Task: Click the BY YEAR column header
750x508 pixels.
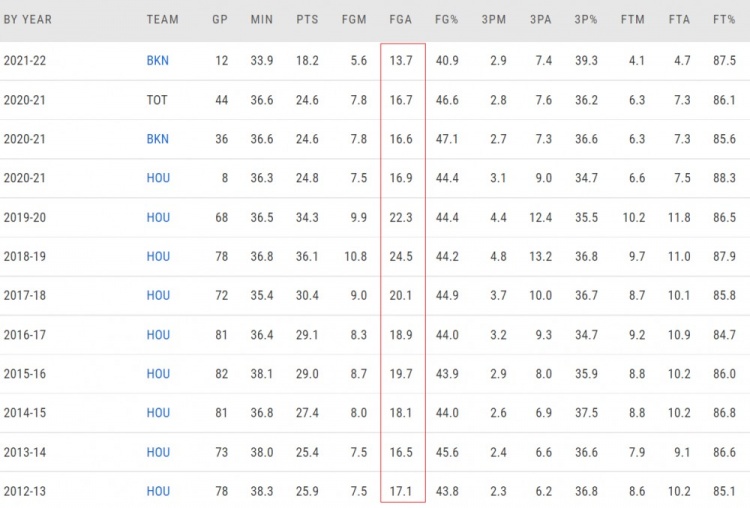Action: tap(28, 20)
